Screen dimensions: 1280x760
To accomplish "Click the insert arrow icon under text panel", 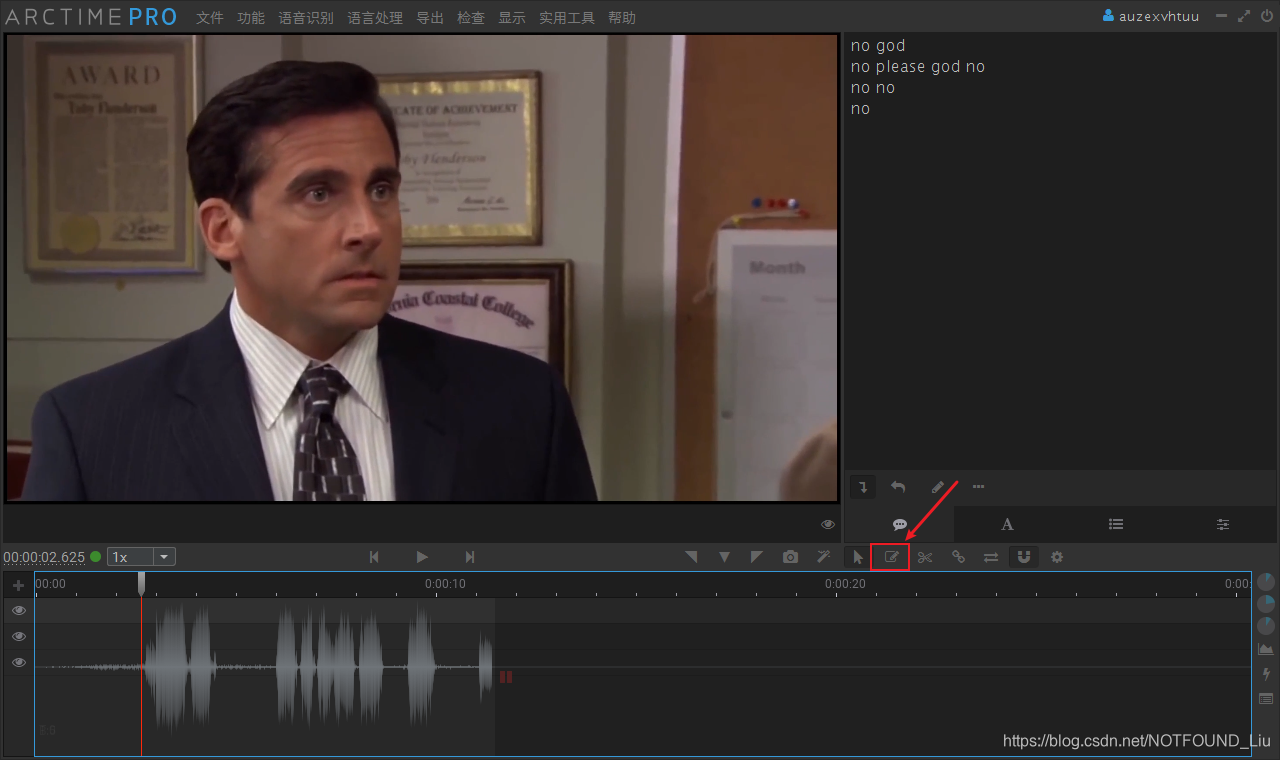I will click(863, 487).
